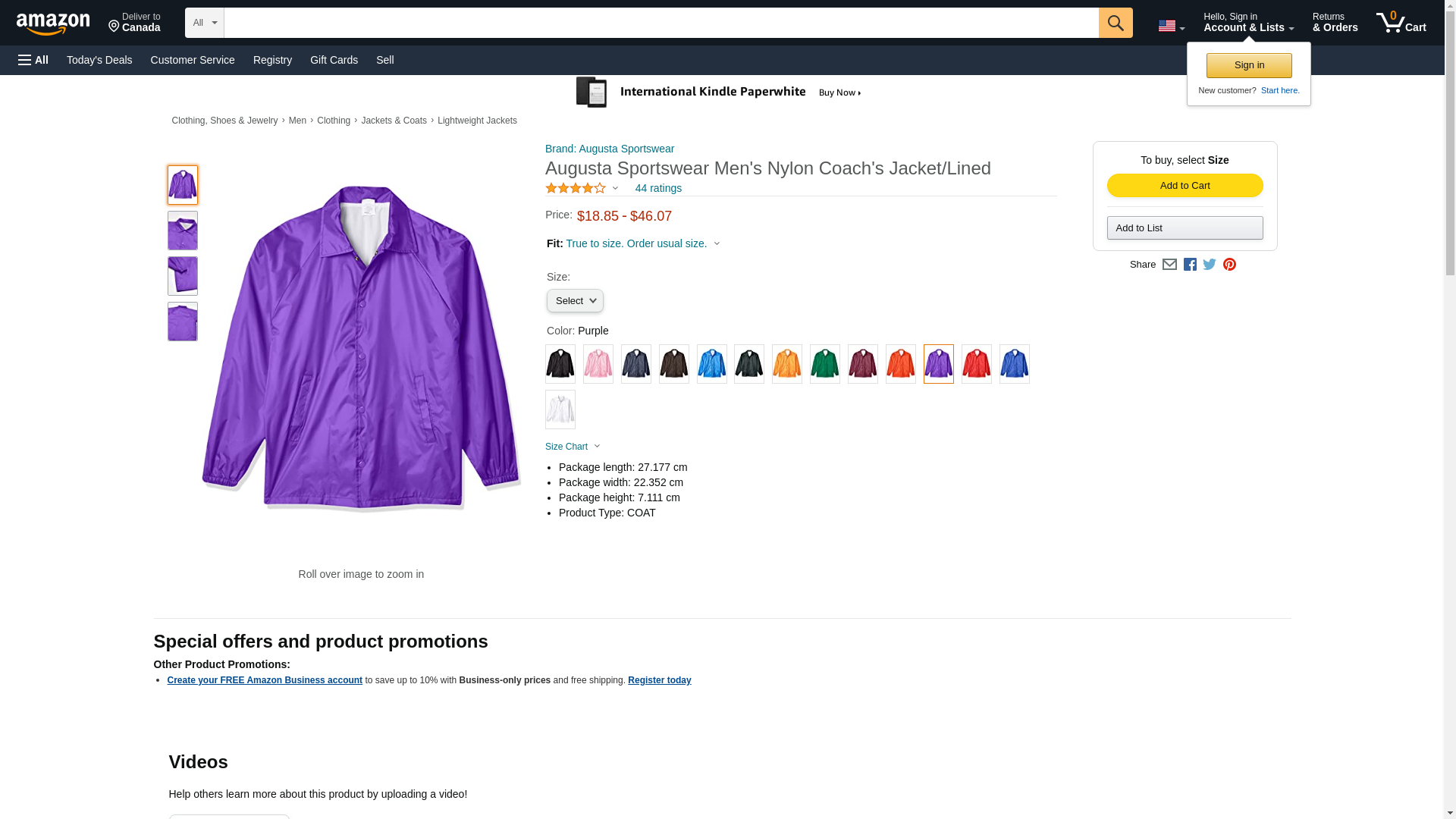Screen dimensions: 1456x819
Task: Select the second jacket thumbnail image
Action: (183, 231)
